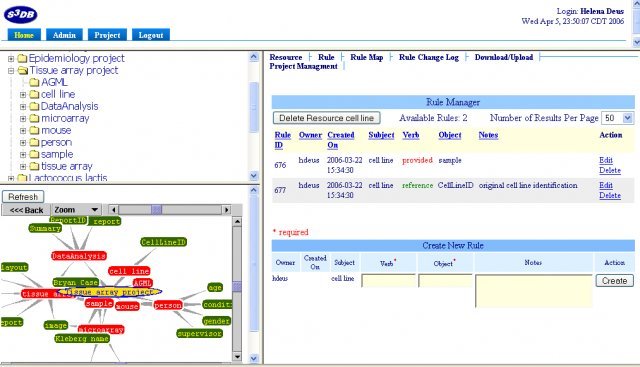Image resolution: width=640 pixels, height=367 pixels.
Task: Open the Rule menu item
Action: pyautogui.click(x=326, y=57)
